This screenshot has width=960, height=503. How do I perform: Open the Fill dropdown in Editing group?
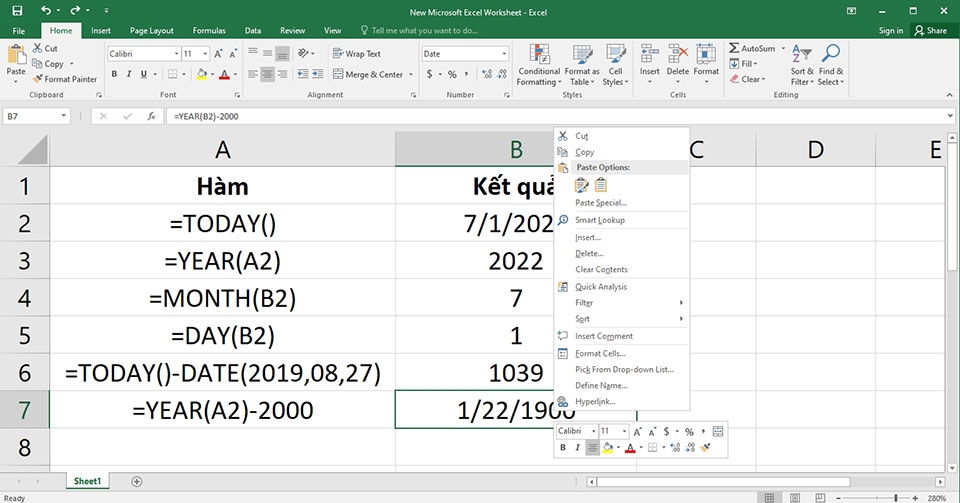point(744,64)
